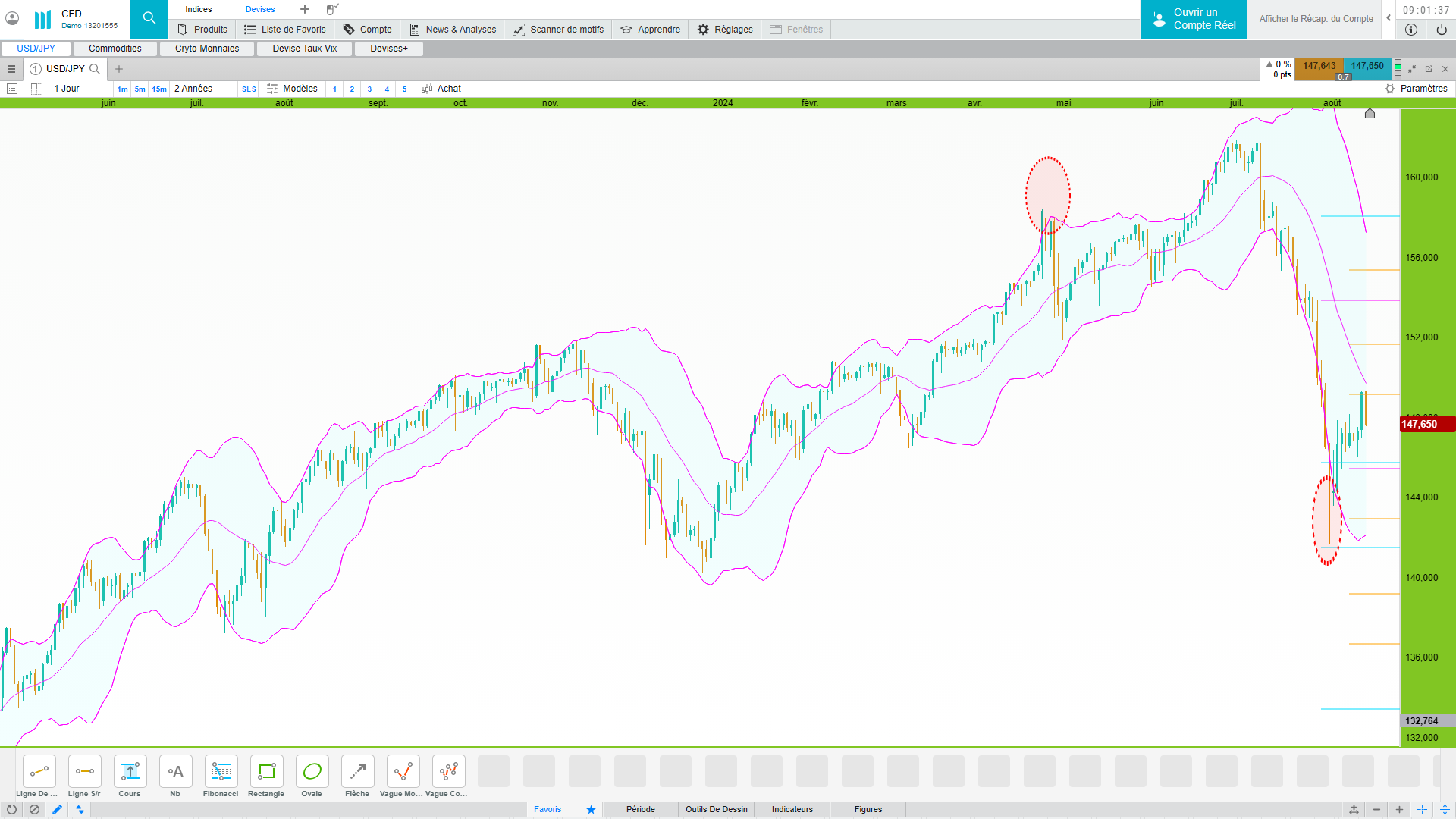The height and width of the screenshot is (819, 1456).
Task: Click the 5m timeframe shortcut
Action: [140, 89]
